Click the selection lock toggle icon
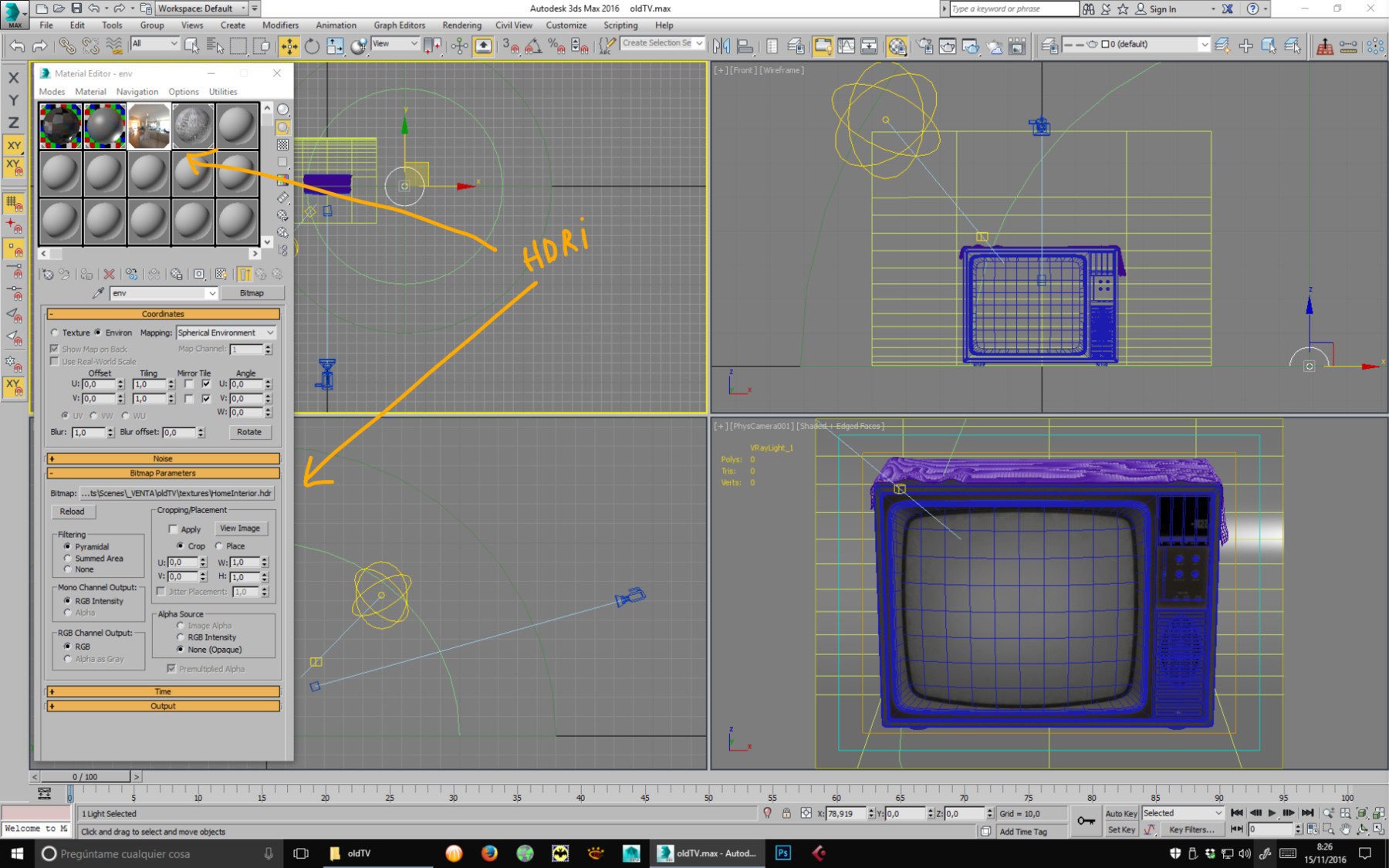The image size is (1389, 868). 786,813
